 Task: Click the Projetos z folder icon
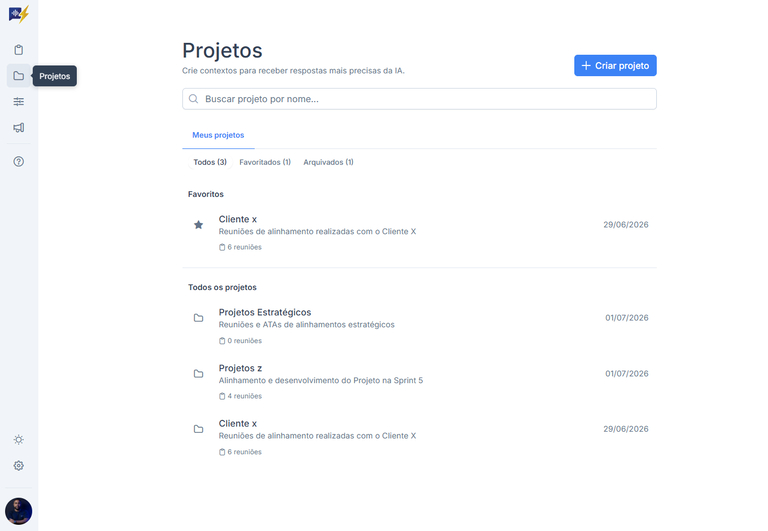(198, 374)
